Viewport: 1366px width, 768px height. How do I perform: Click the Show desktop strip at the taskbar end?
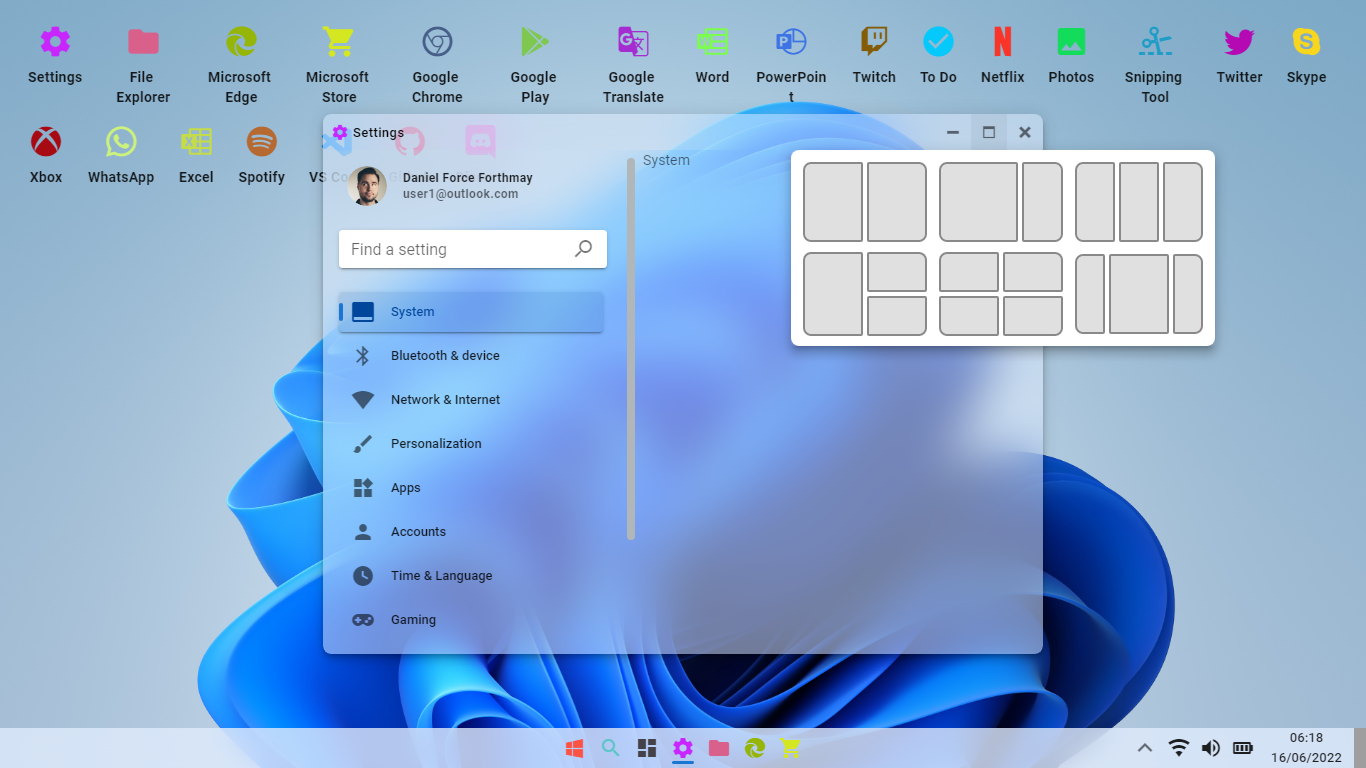(1360, 748)
